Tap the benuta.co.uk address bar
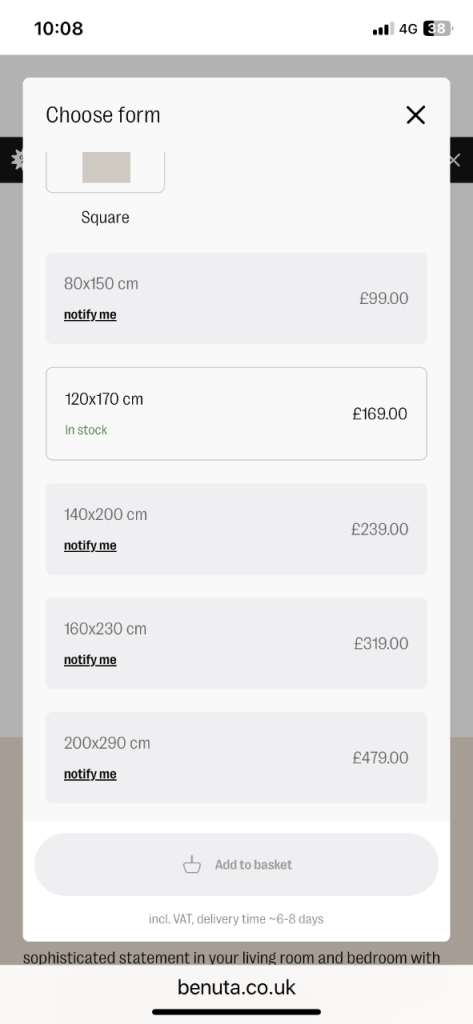 click(236, 987)
